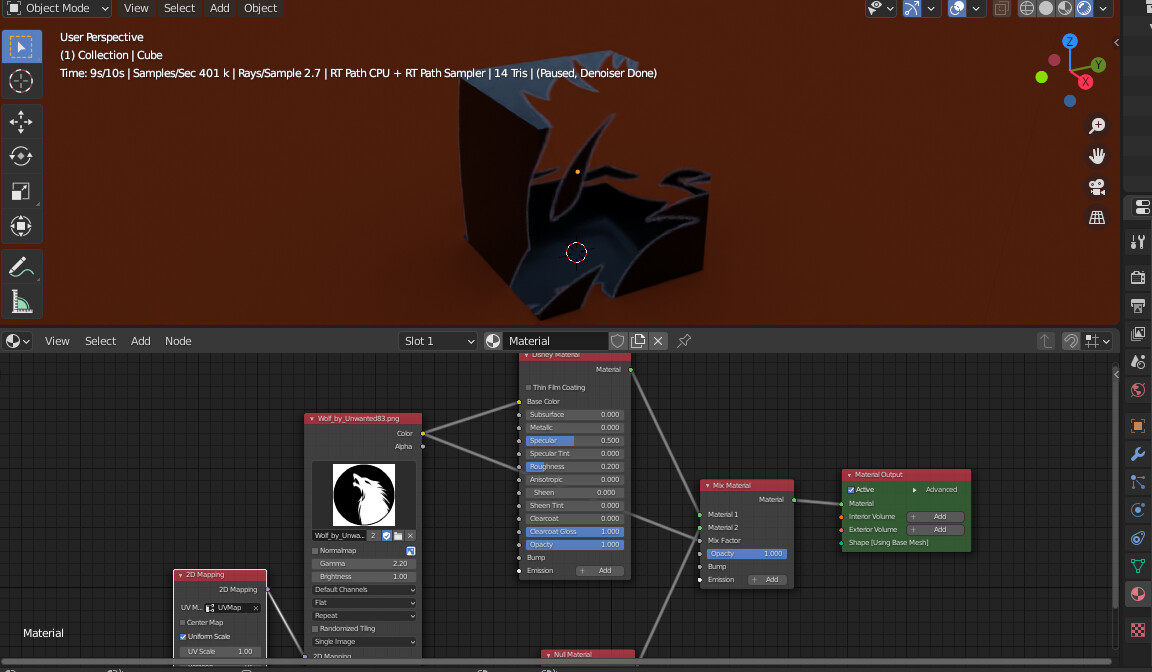This screenshot has width=1152, height=672.
Task: Open Modifier properties tab (blue wrench)
Action: click(1138, 454)
